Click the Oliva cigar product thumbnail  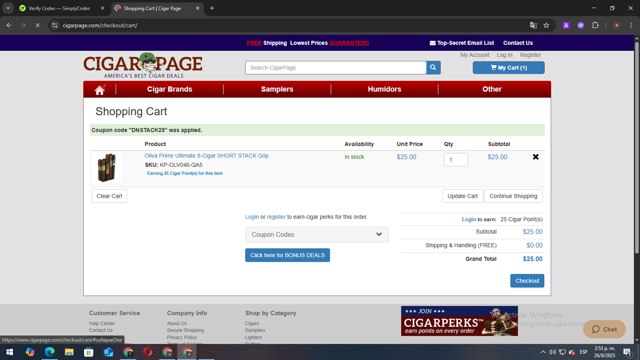click(x=107, y=167)
